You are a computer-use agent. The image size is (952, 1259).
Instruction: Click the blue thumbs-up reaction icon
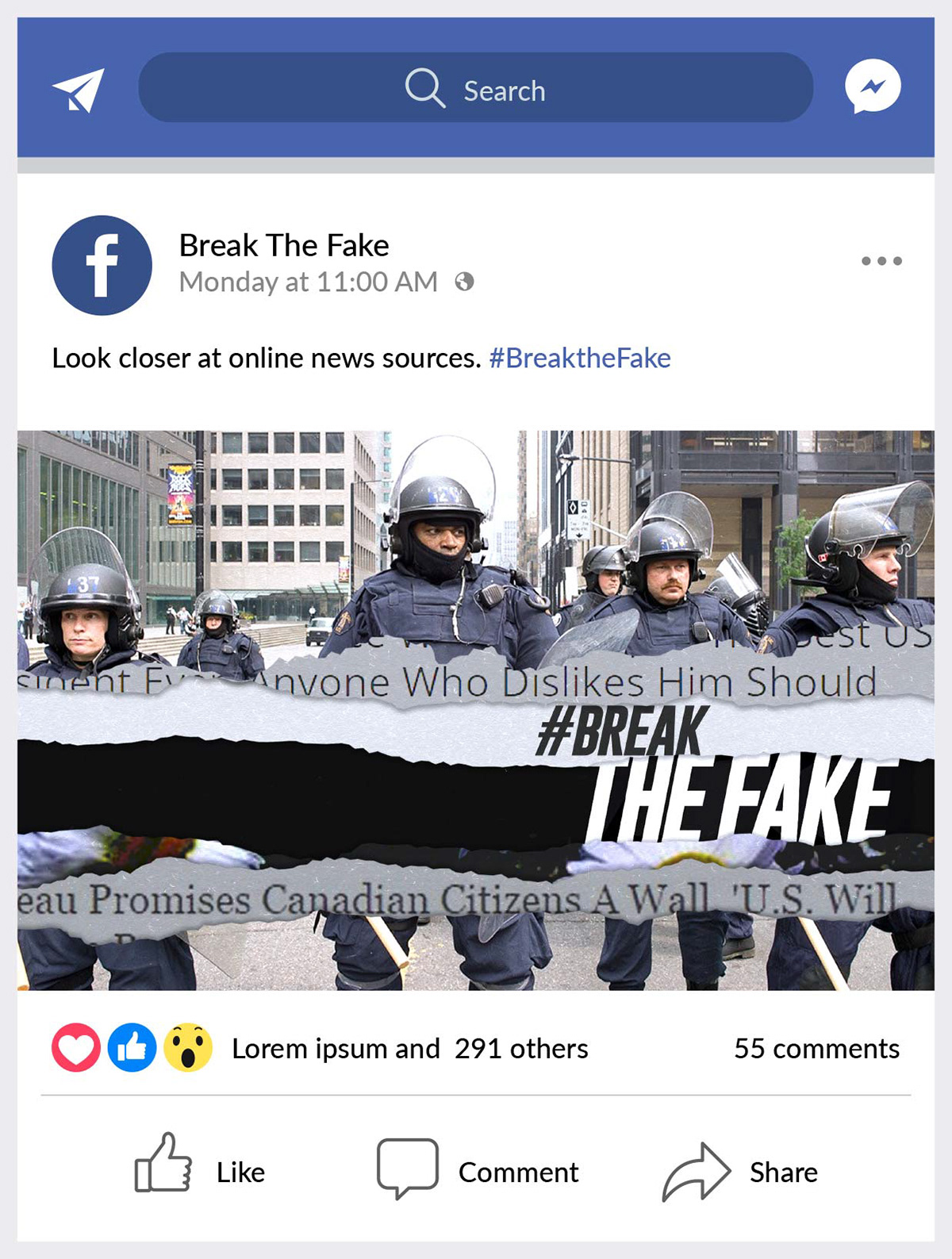132,1048
